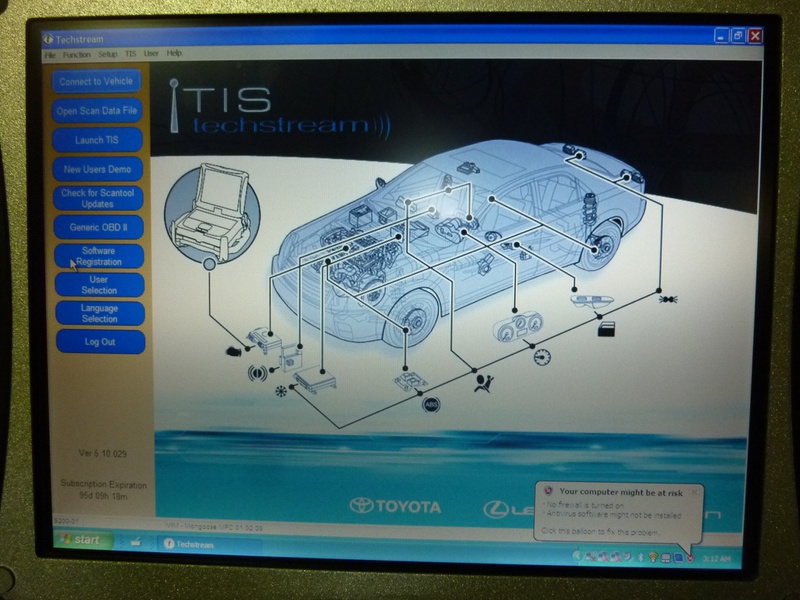Click the Techstream title bar icon
Viewport: 800px width, 600px height.
[x=48, y=39]
